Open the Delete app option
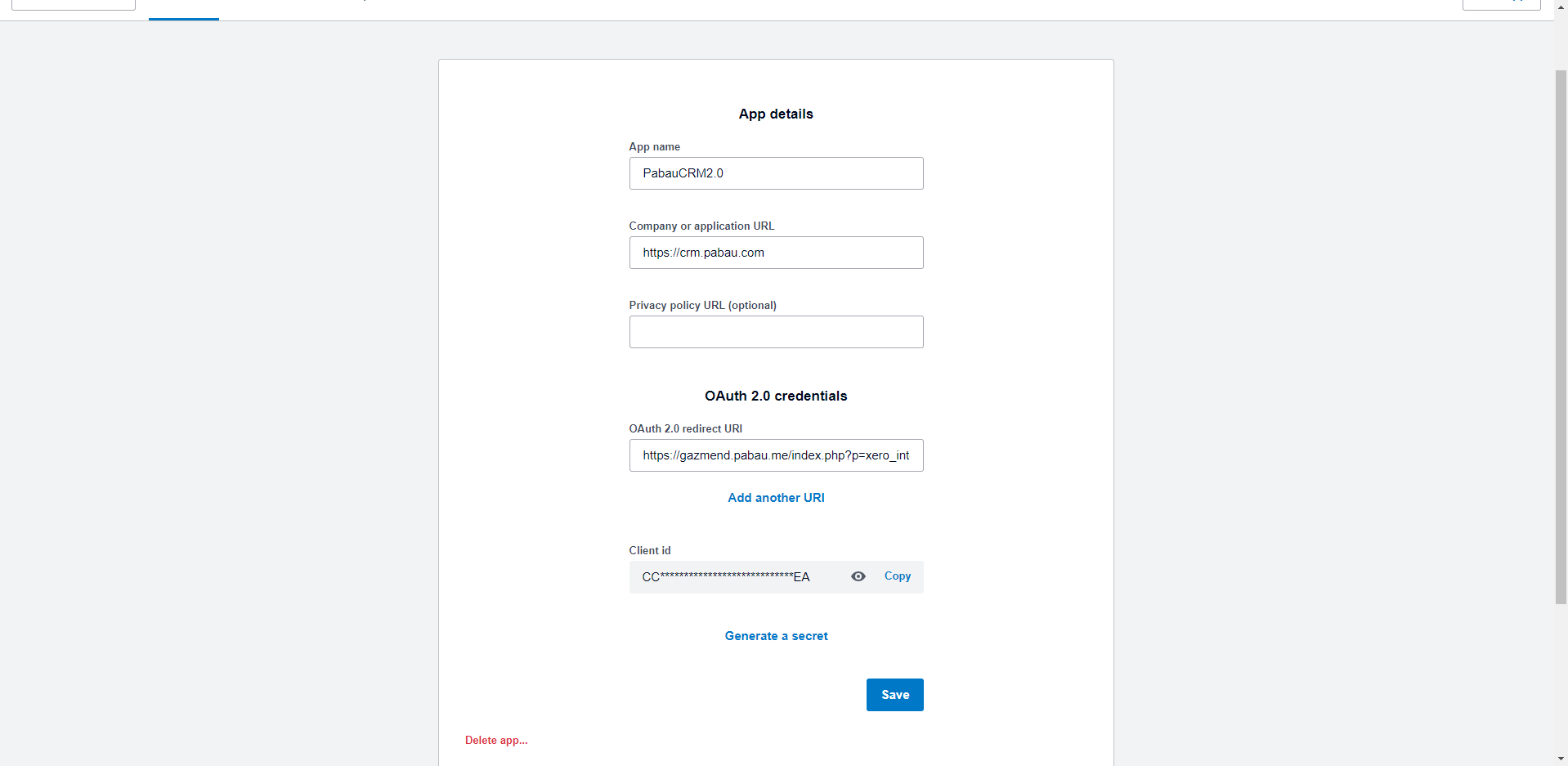 point(496,741)
